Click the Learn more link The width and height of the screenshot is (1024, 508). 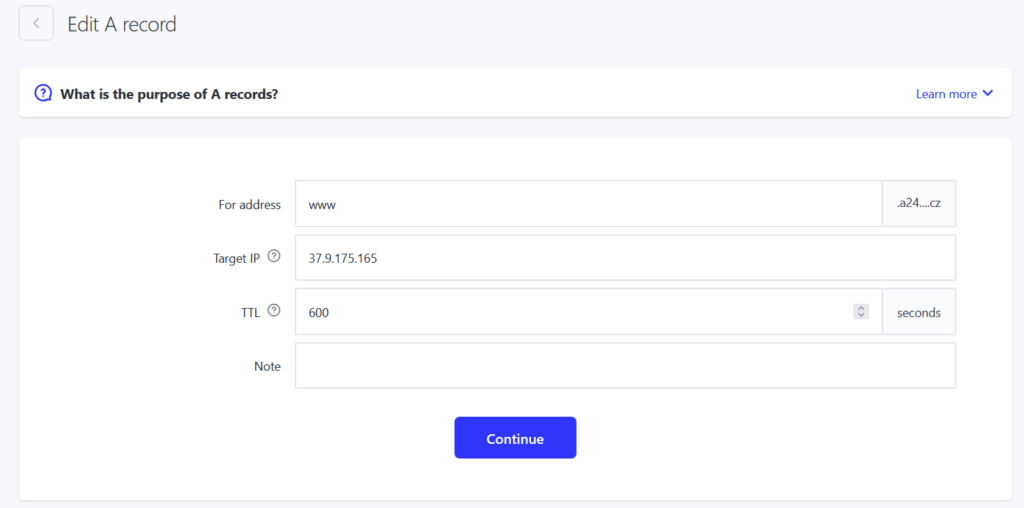pos(946,94)
